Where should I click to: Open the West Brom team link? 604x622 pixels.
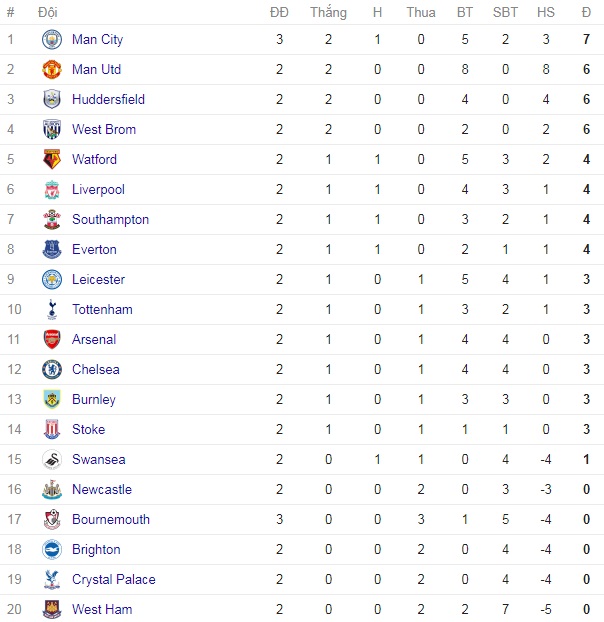click(x=104, y=129)
